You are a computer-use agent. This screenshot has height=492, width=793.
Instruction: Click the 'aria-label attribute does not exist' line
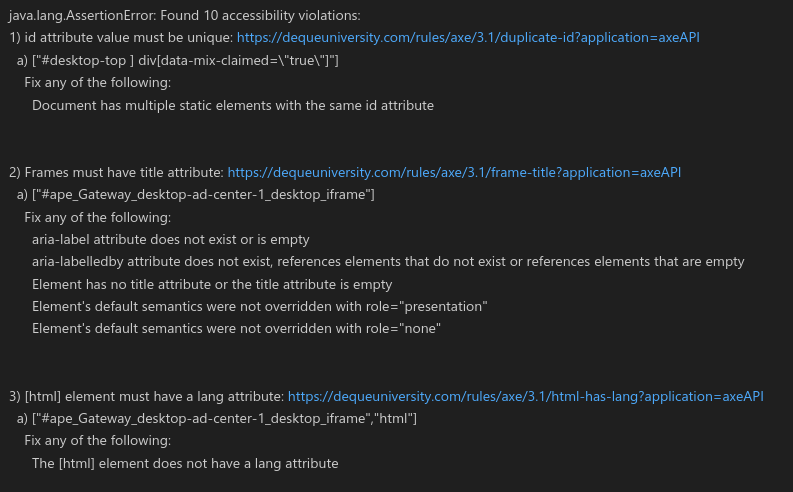(x=171, y=239)
